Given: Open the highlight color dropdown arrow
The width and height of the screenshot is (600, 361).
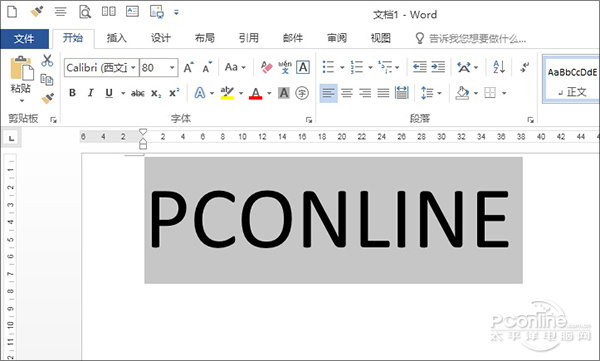Looking at the screenshot, I should pos(241,93).
